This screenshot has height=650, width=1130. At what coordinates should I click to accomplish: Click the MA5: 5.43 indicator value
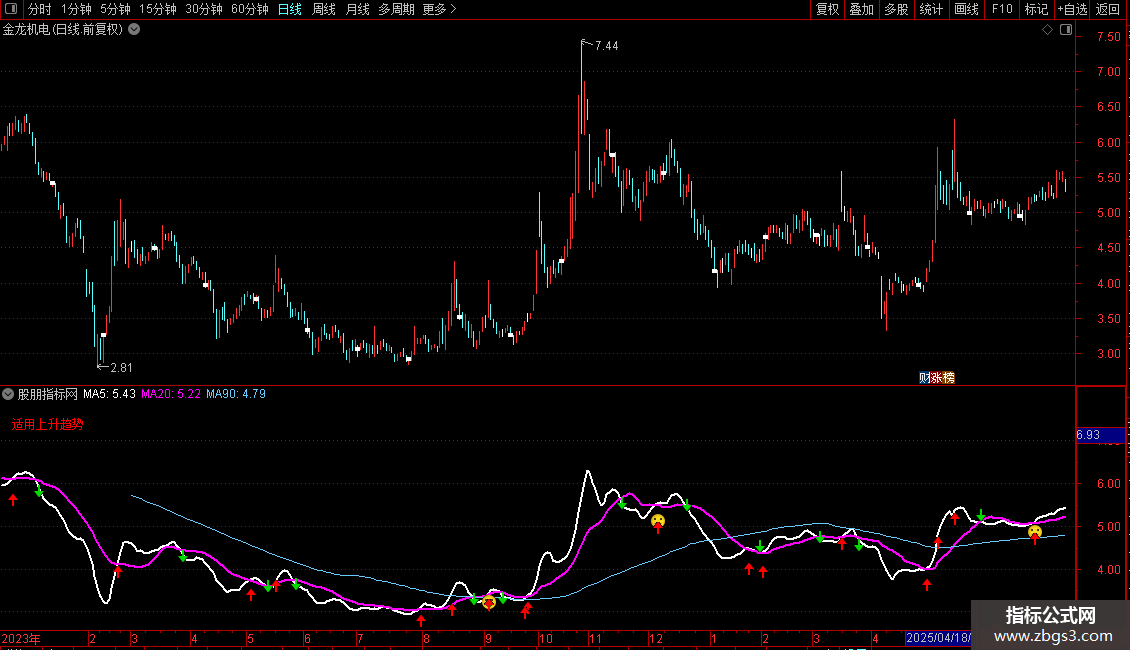click(109, 394)
